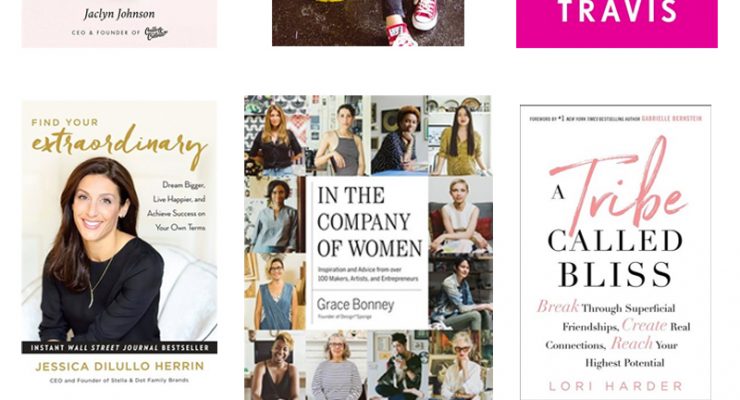
Task: Click the 'CALLED BLISS' title text
Action: [x=615, y=258]
